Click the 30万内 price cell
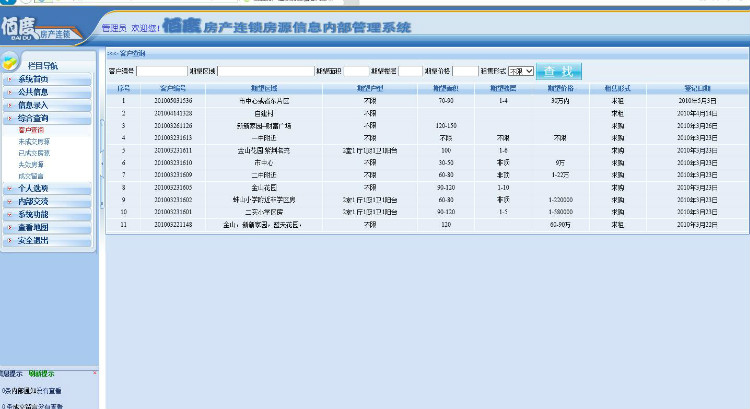Screen dimensions: 750x409 click(x=560, y=101)
